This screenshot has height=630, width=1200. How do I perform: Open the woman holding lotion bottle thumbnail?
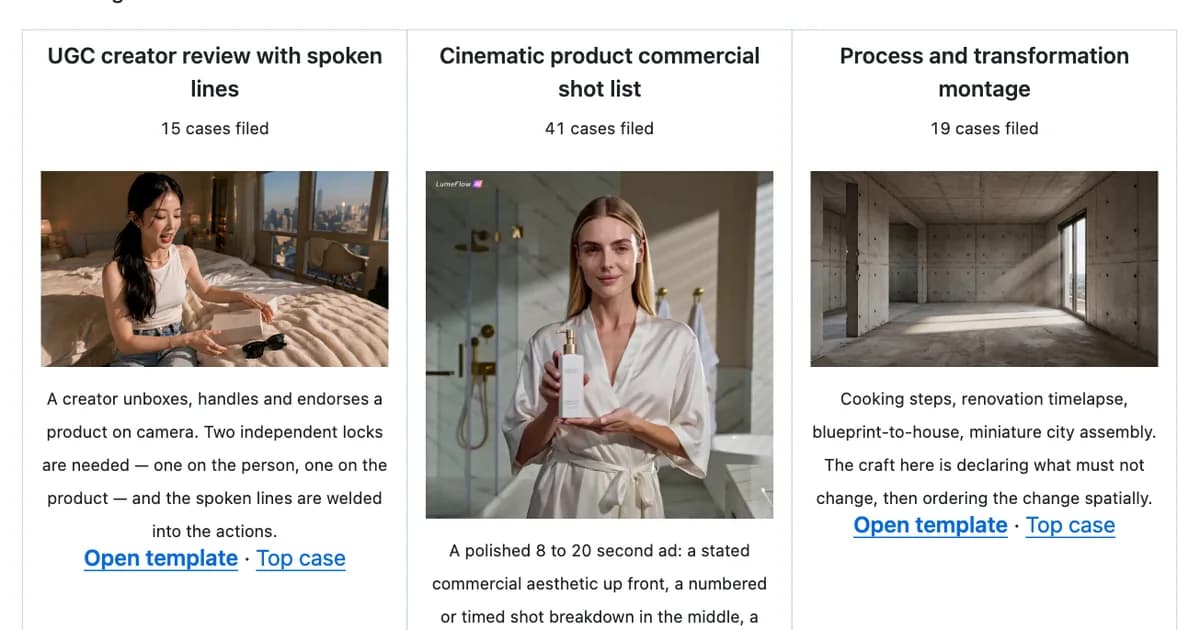coord(599,345)
